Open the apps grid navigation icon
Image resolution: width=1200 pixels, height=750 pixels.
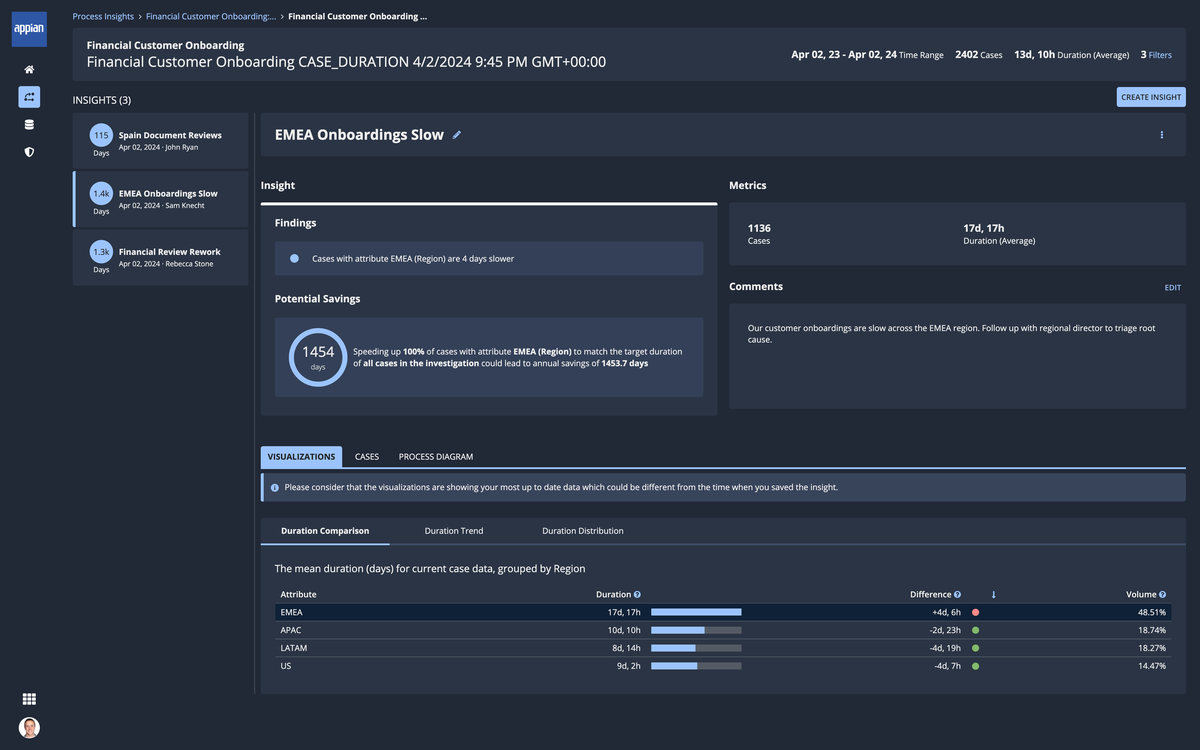29,699
